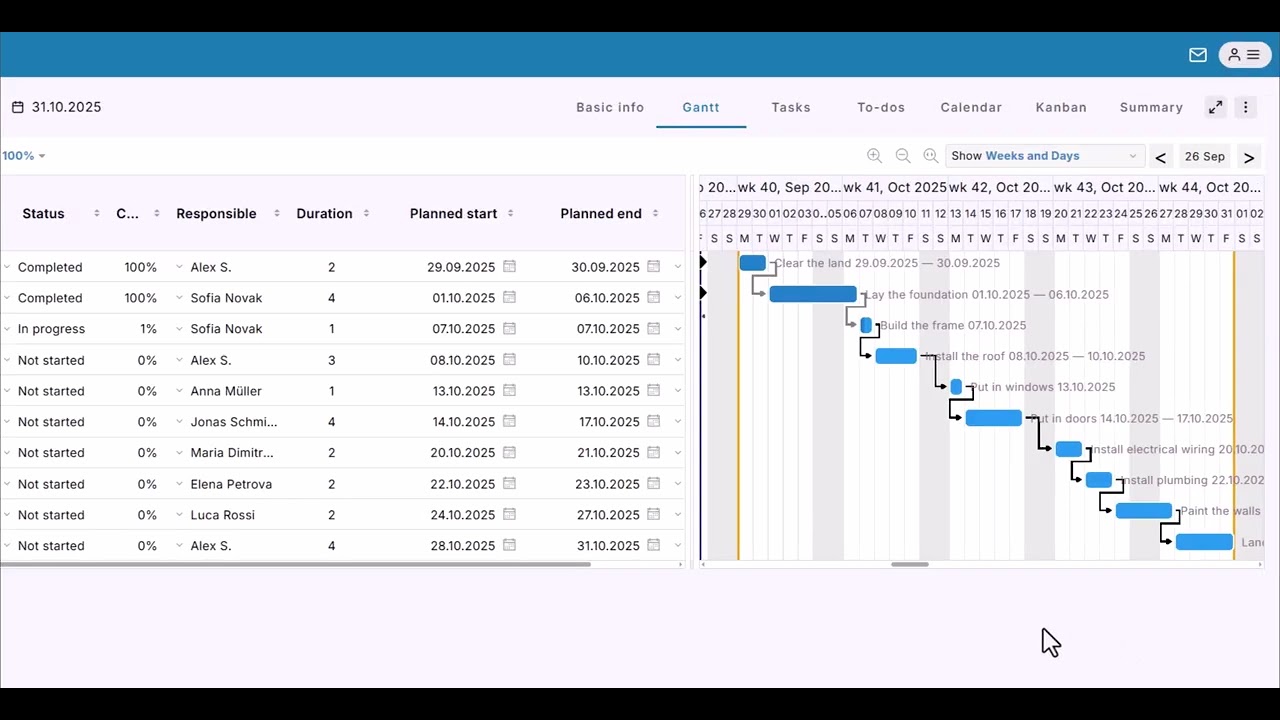Open status dropdown for In progress row
This screenshot has height=720, width=1280.
click(x=7, y=329)
